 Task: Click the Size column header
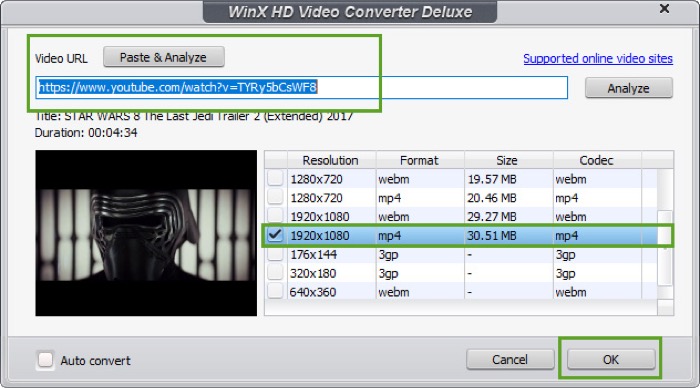pyautogui.click(x=508, y=160)
